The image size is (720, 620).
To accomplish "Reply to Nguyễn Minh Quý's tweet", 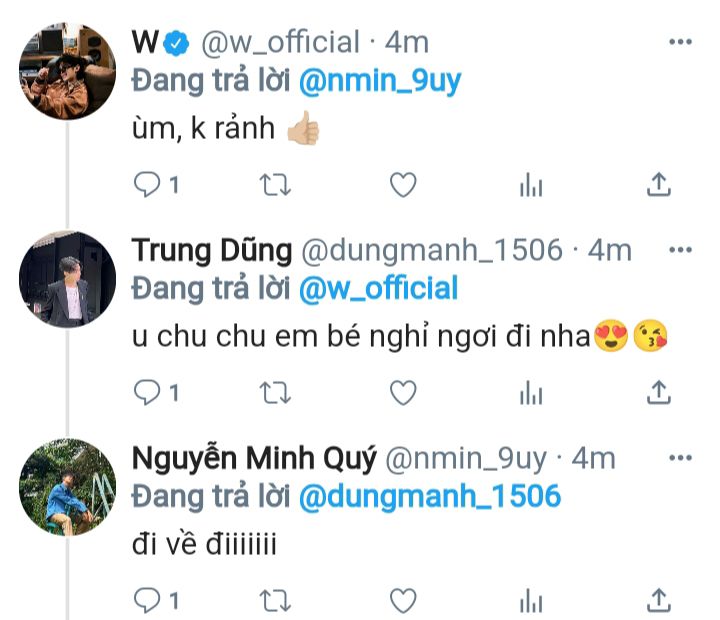I will point(147,600).
